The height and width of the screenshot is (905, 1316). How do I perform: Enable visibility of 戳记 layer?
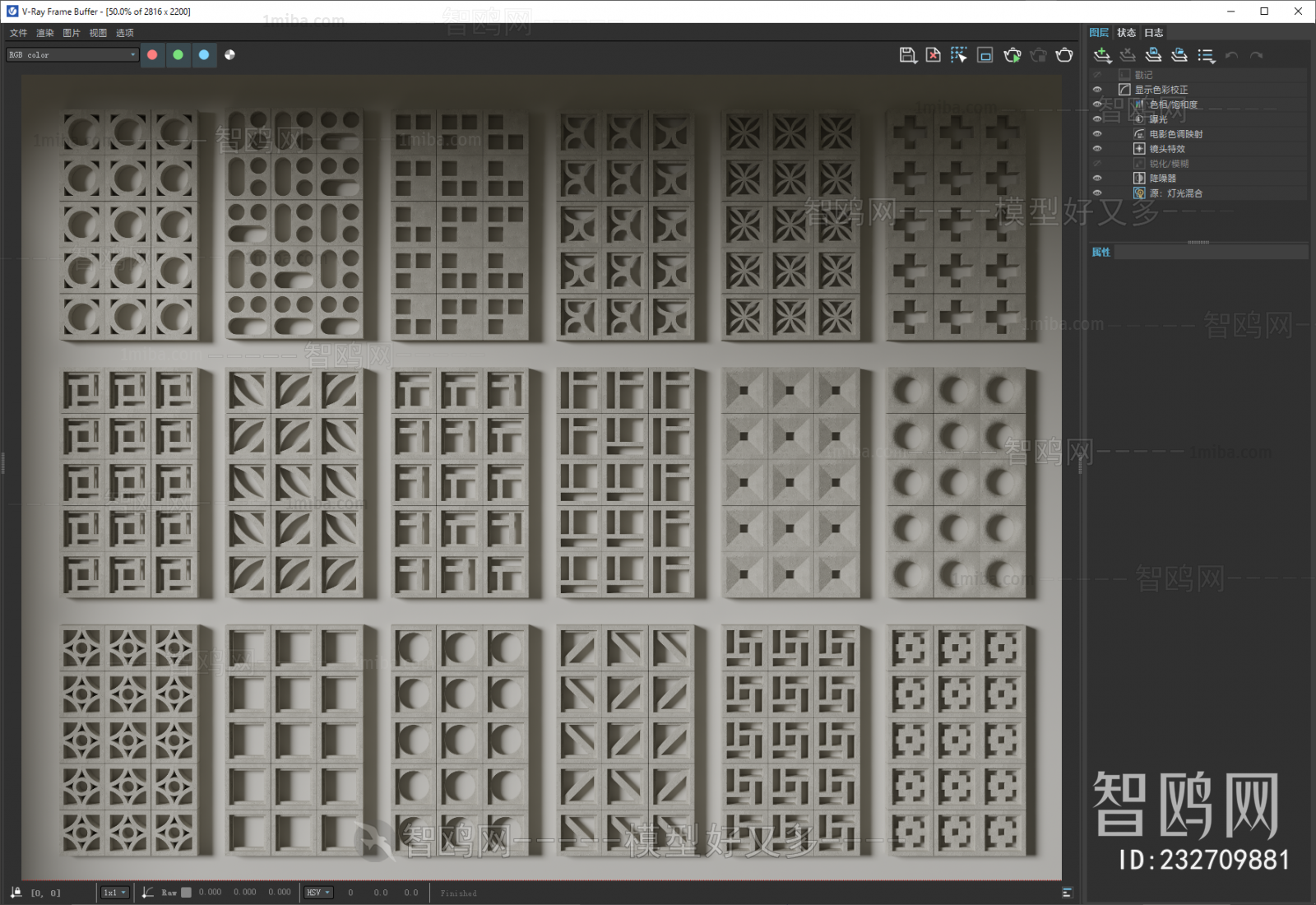pyautogui.click(x=1096, y=75)
